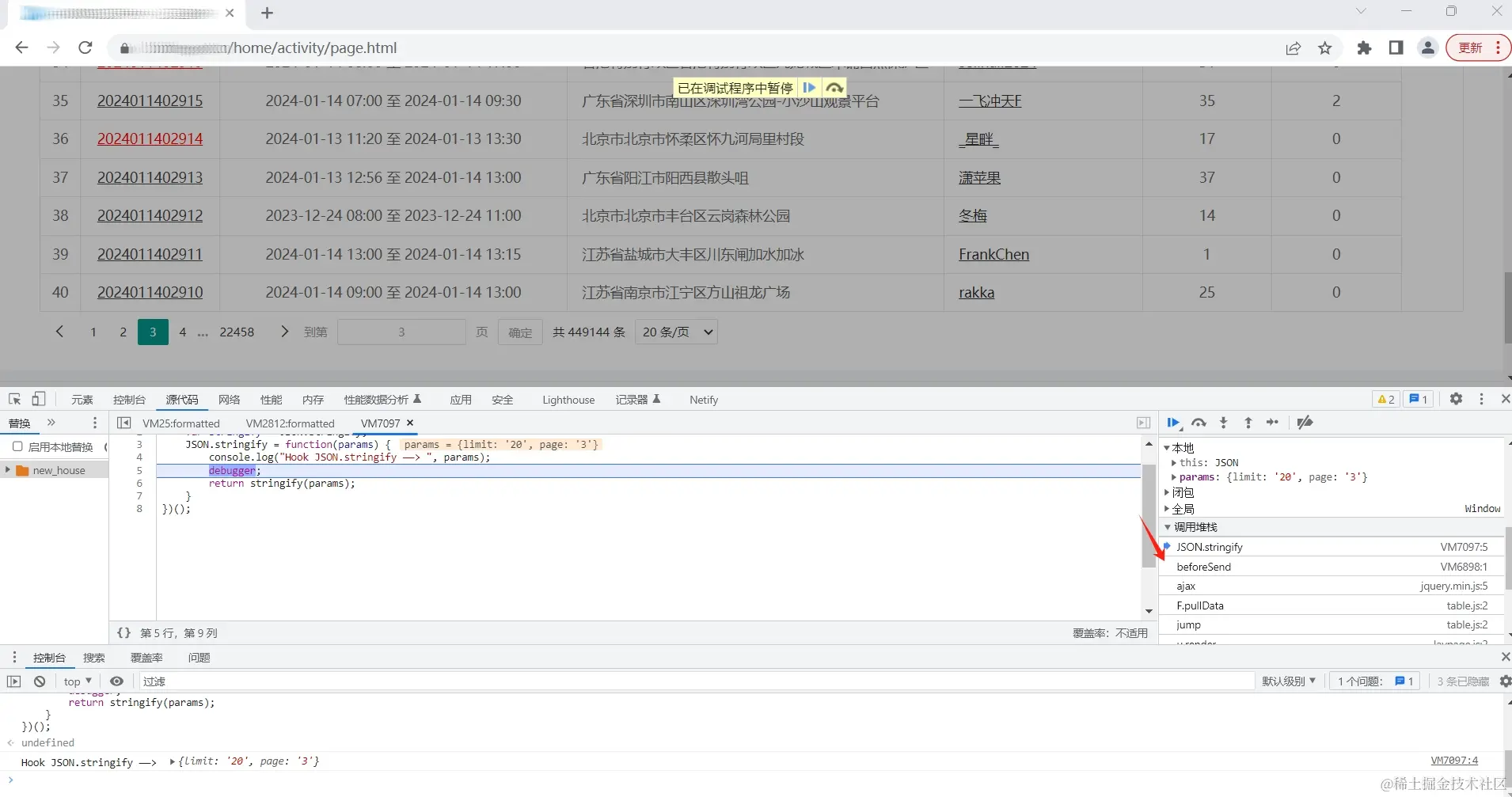Reload the browser page

click(85, 47)
